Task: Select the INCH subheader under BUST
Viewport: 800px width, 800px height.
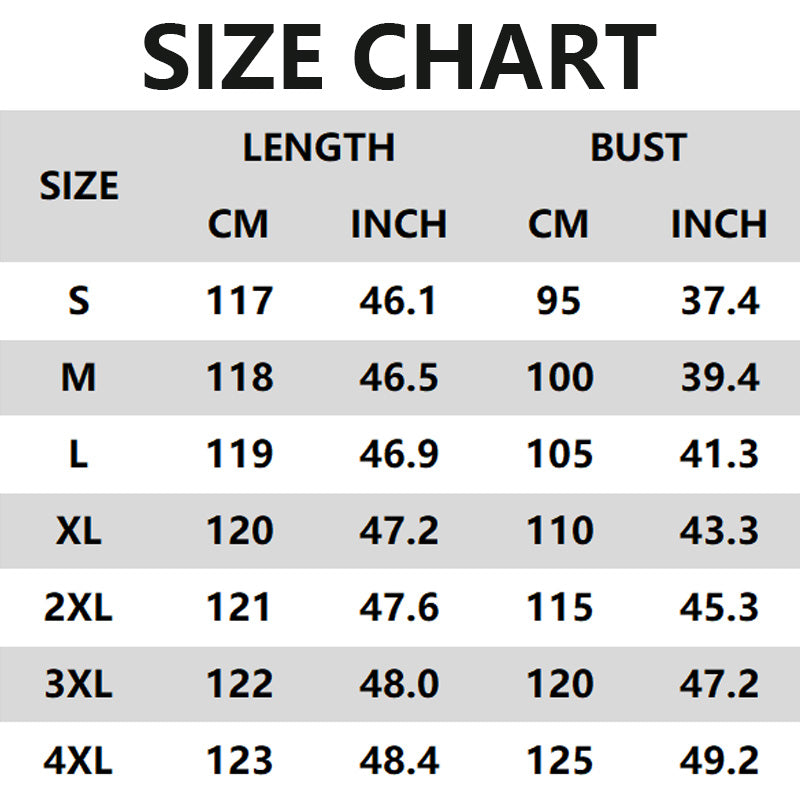Action: pyautogui.click(x=718, y=224)
